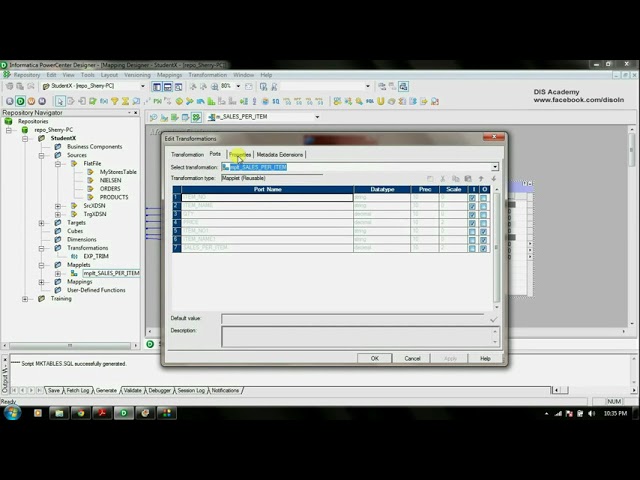Open the Source Analyzer workspace tool
Screen dimensions: 640x480
pyautogui.click(x=153, y=117)
